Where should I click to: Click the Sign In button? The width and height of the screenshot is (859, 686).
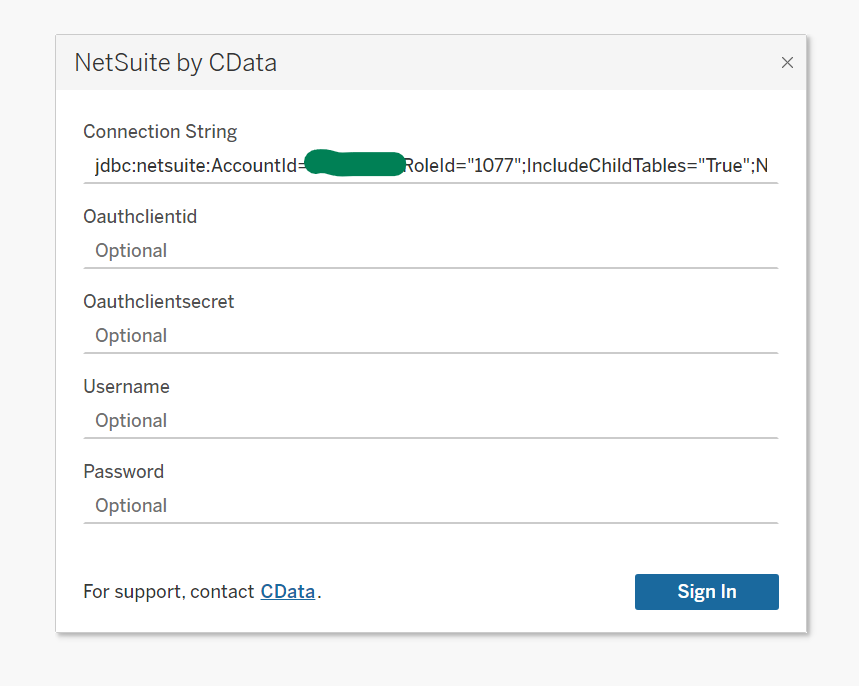pyautogui.click(x=706, y=591)
